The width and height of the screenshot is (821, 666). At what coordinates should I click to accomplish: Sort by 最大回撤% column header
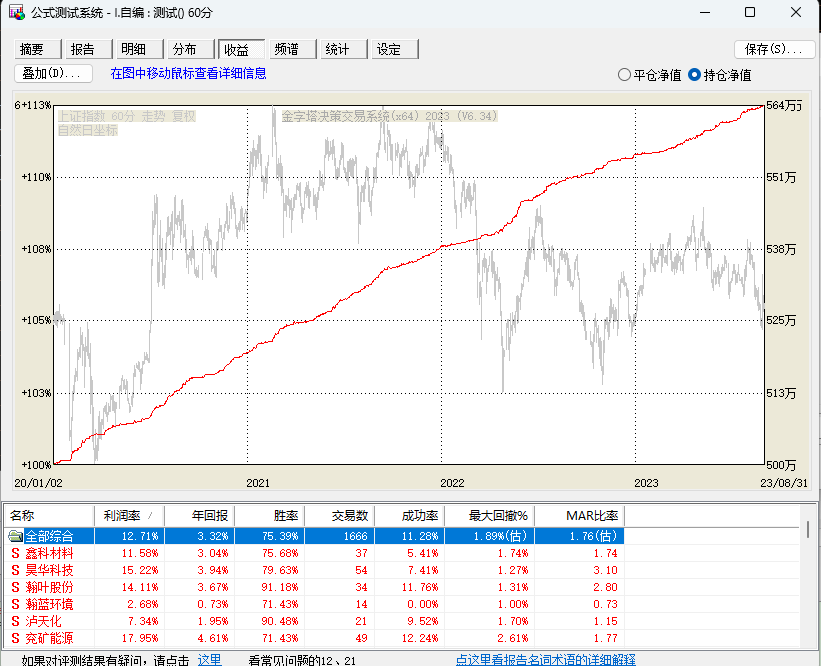tap(490, 516)
